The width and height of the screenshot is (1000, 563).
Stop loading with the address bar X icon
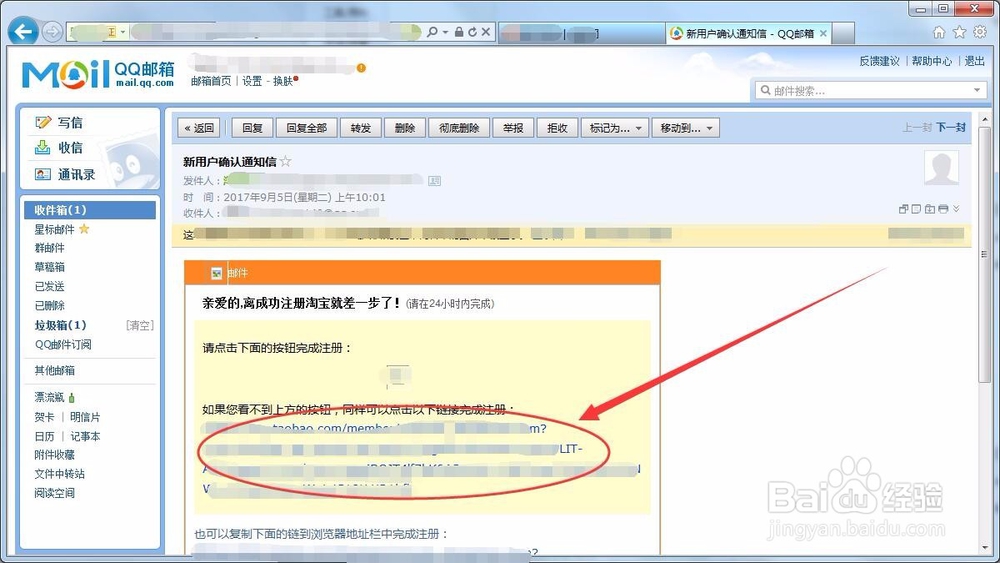coord(486,31)
